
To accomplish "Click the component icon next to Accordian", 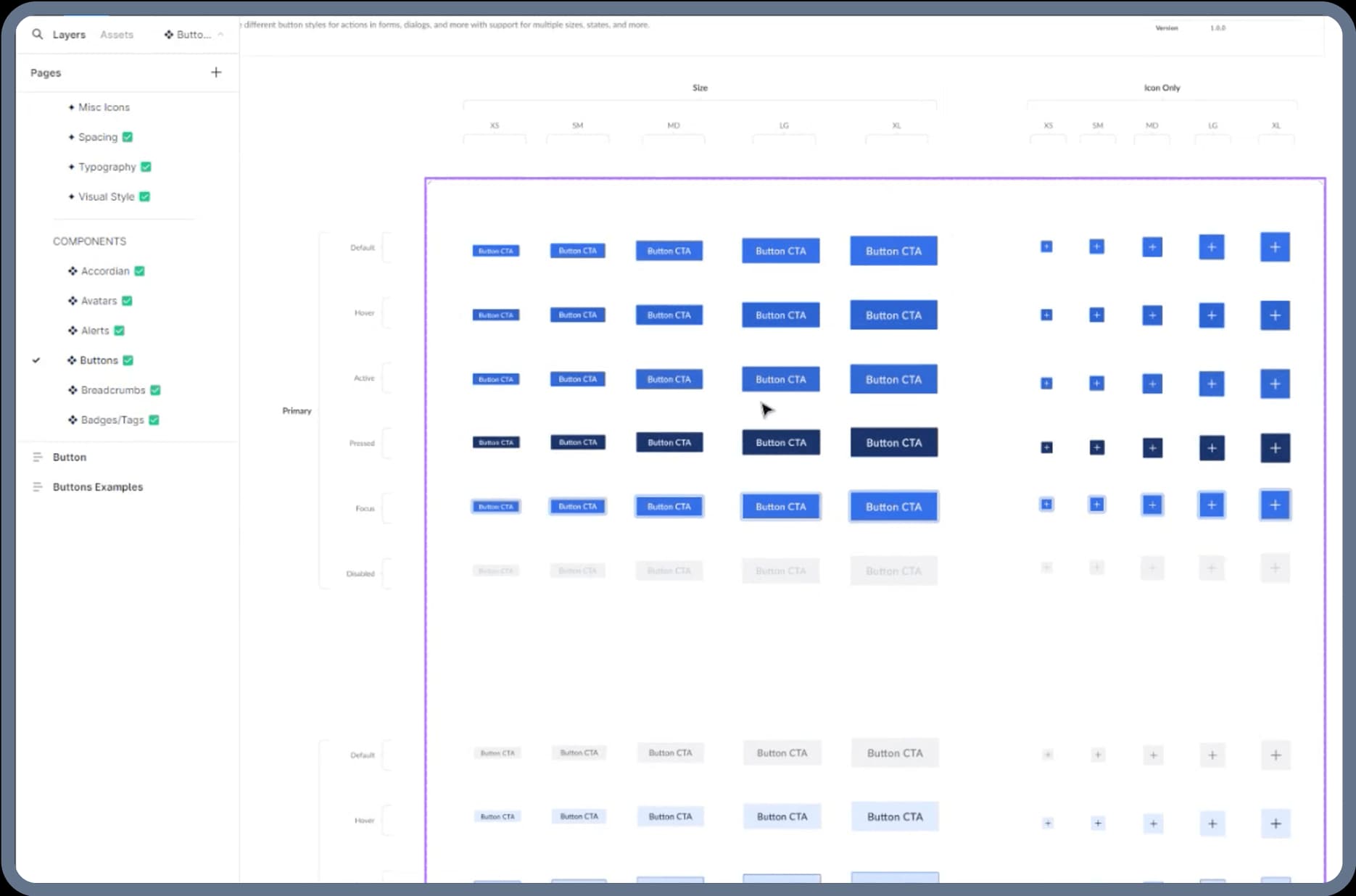I will click(x=73, y=270).
